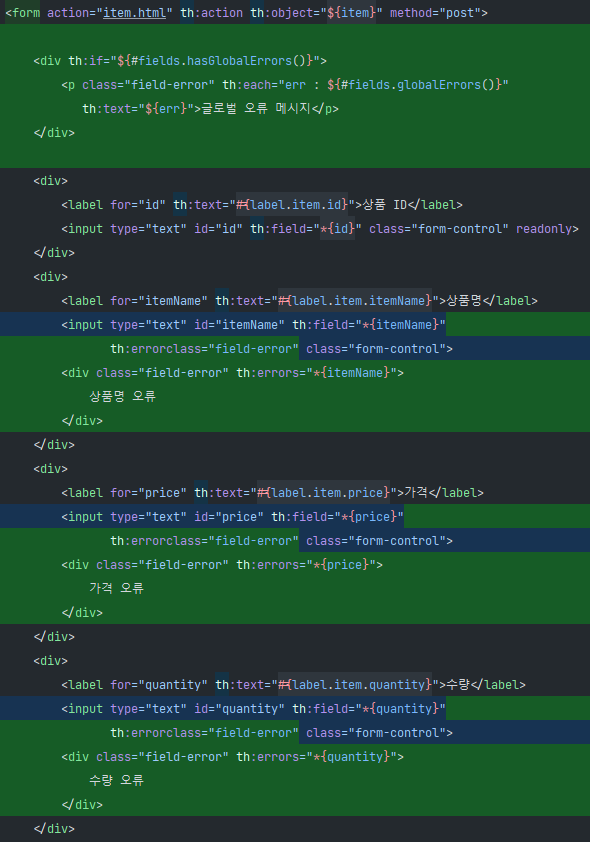Click class="form-control" on the readonly id input
Screen dimensions: 590x842
click(x=439, y=229)
